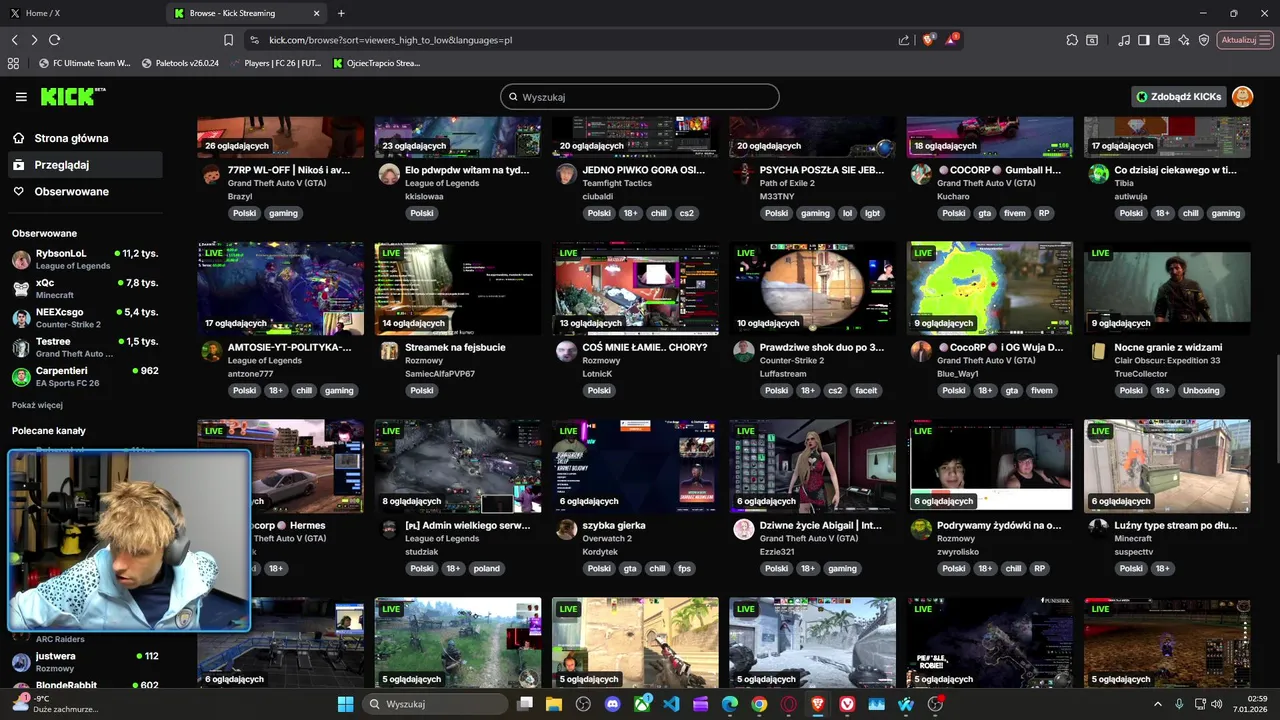Screen dimensions: 1280x720
Task: Open Clair Obscur: Expedition 33 category link
Action: (1167, 360)
